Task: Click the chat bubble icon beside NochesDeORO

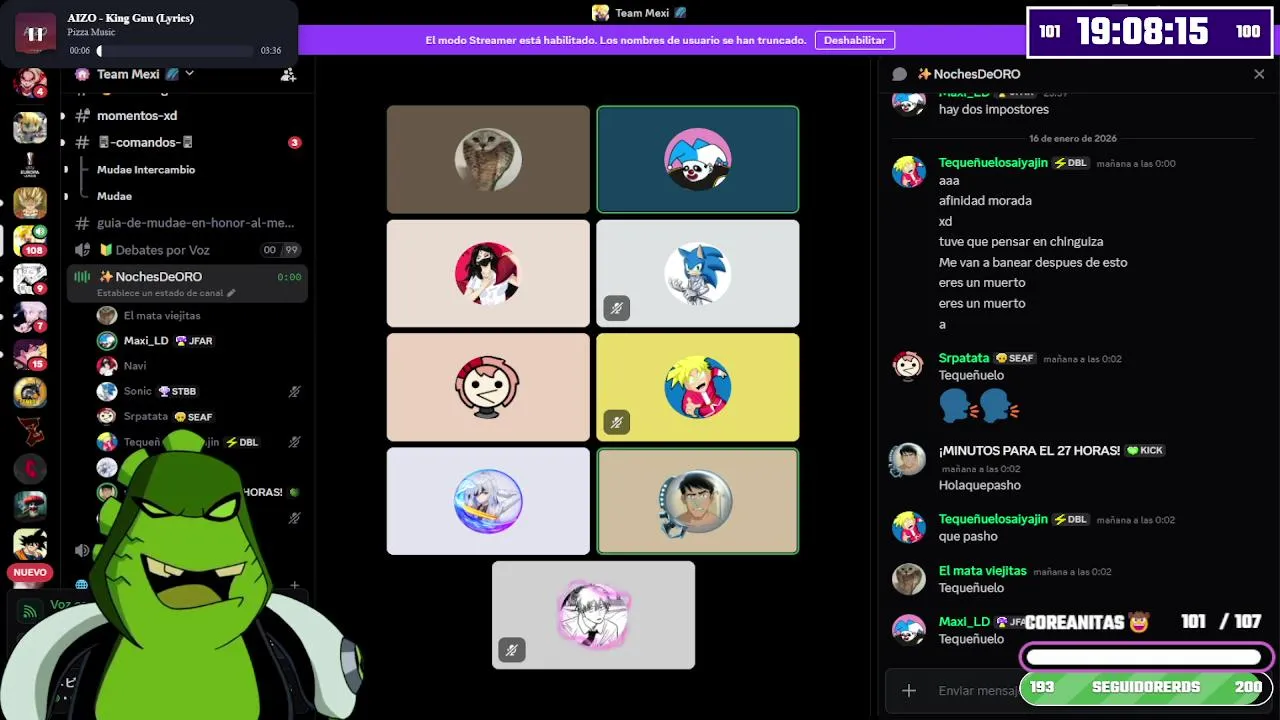Action: 899,74
